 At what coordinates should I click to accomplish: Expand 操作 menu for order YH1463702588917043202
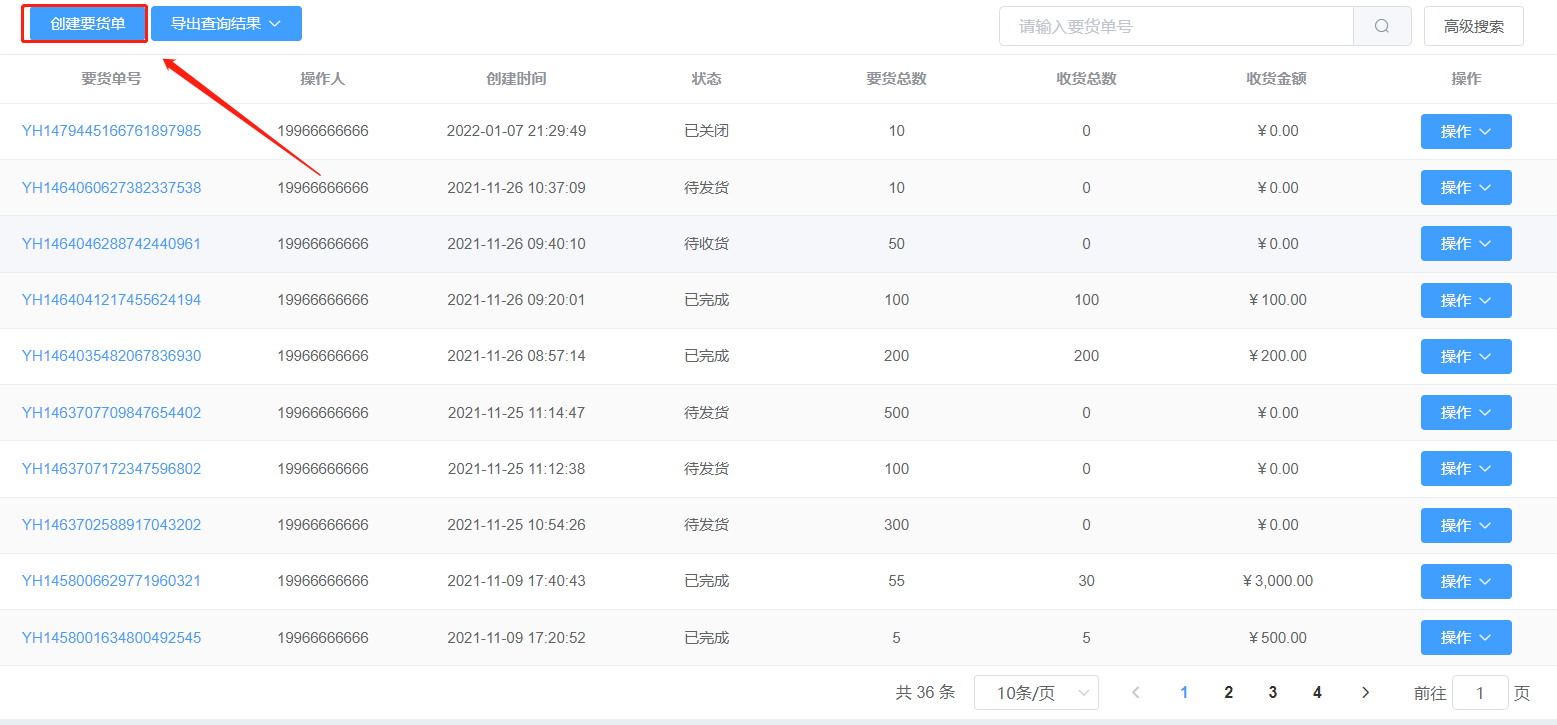tap(1466, 525)
